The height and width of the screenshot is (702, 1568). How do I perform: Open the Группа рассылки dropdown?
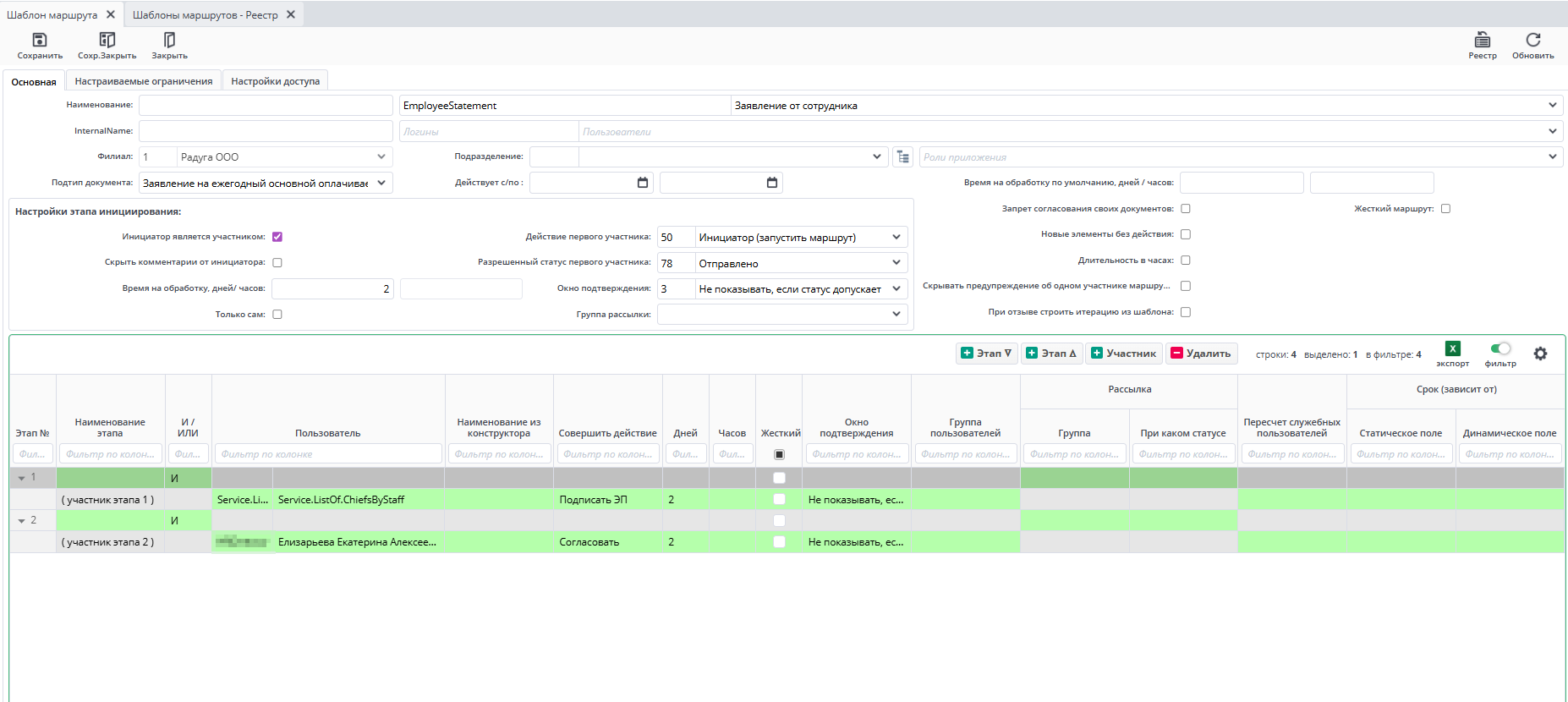click(x=896, y=314)
